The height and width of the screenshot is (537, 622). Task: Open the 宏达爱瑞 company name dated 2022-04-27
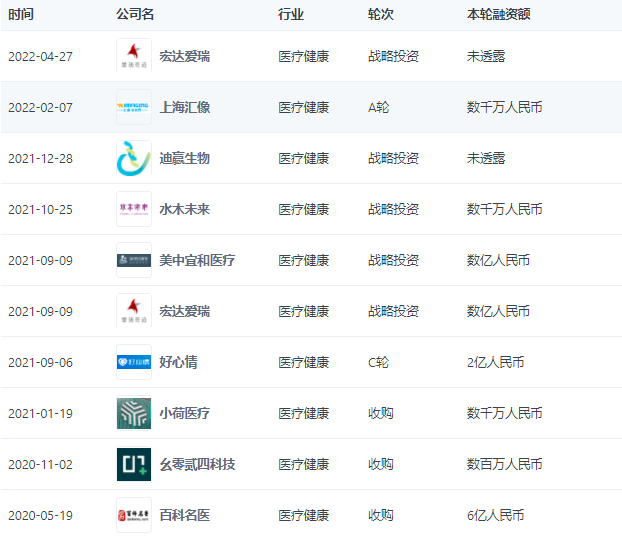pyautogui.click(x=184, y=56)
